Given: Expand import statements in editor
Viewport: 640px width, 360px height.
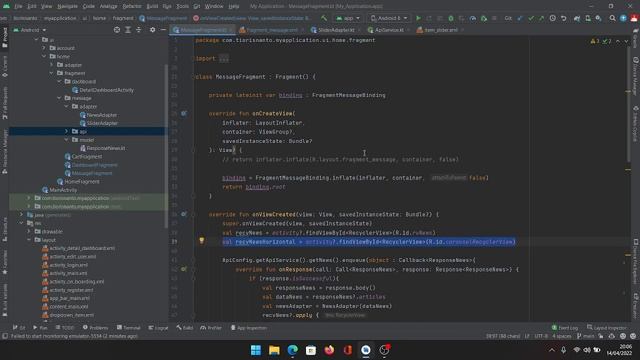Looking at the screenshot, I should pos(224,58).
